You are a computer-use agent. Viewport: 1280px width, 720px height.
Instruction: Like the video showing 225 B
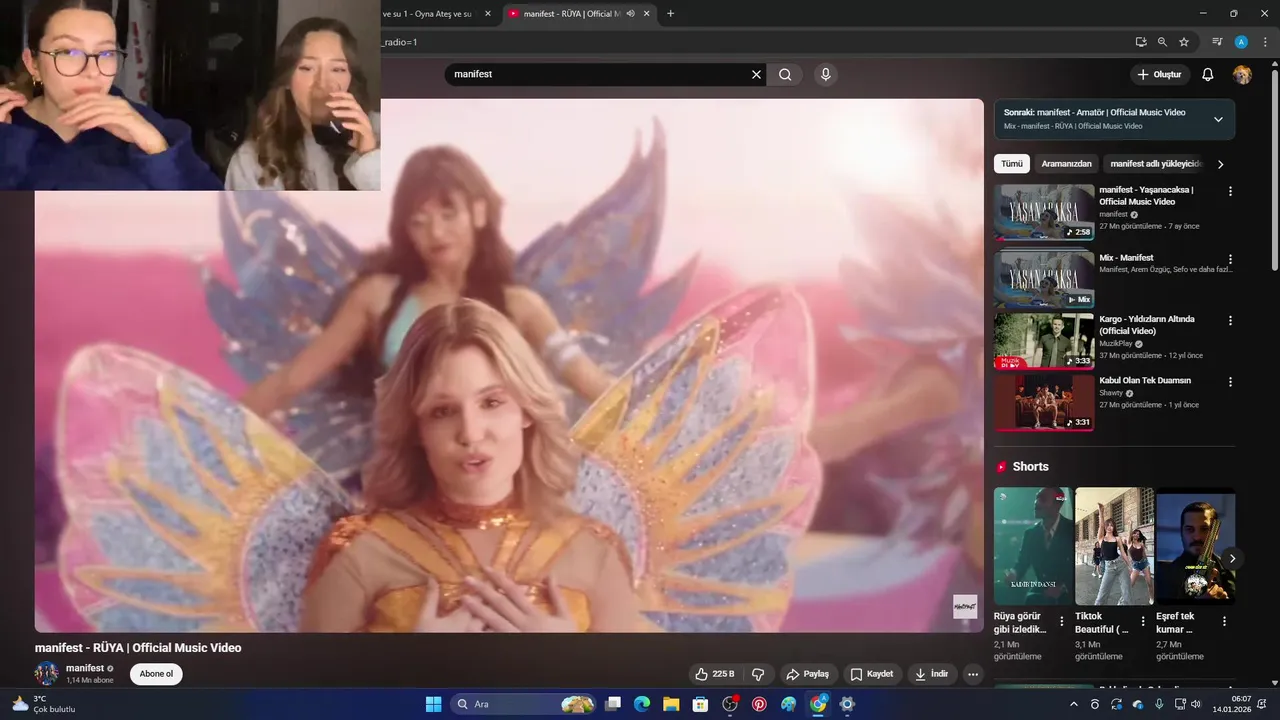(715, 674)
